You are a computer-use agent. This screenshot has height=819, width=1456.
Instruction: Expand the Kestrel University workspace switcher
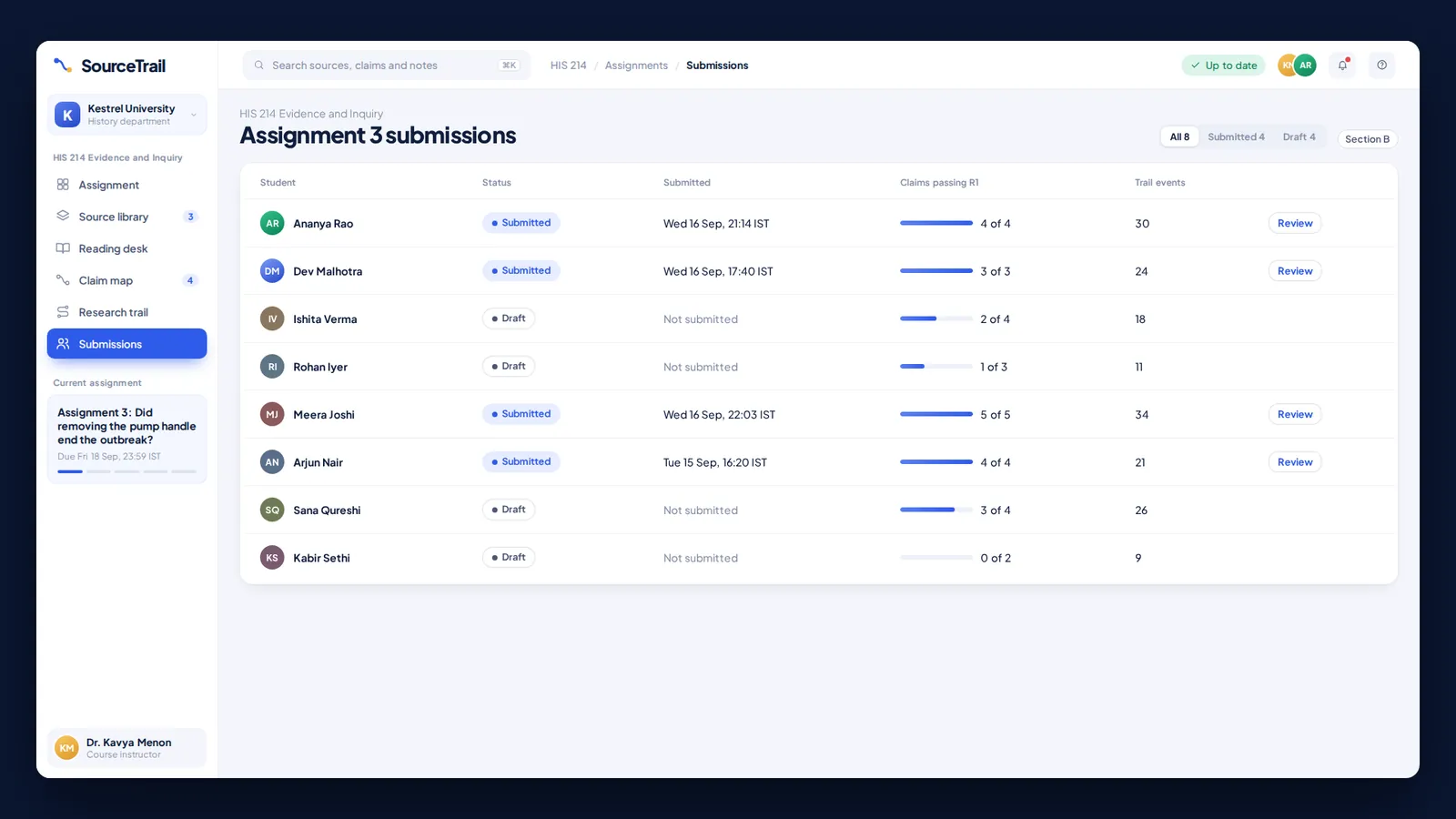click(x=126, y=115)
